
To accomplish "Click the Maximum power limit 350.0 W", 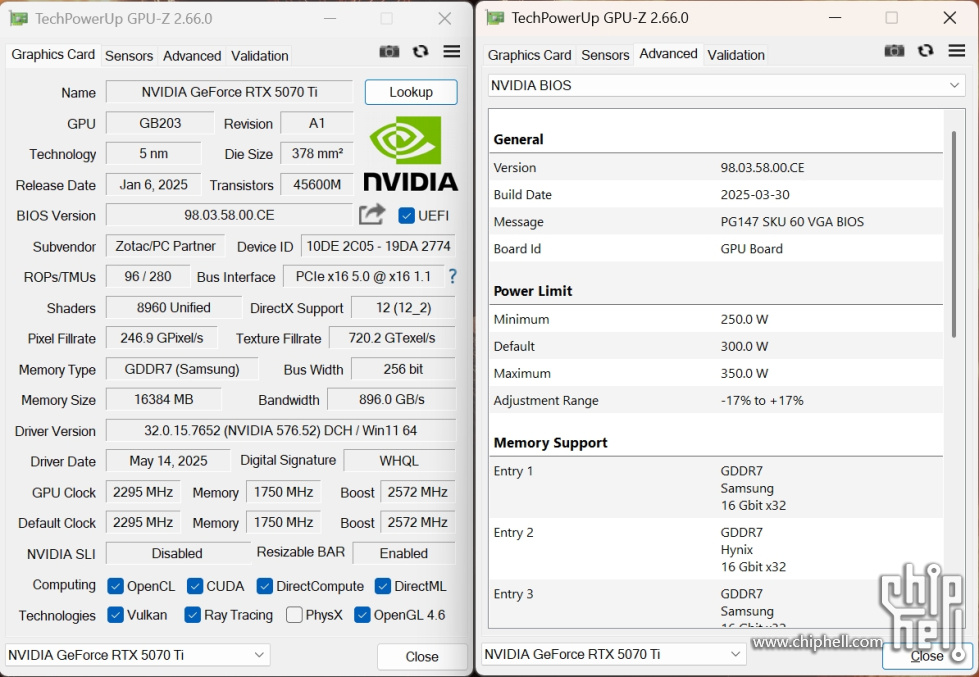I will click(744, 373).
